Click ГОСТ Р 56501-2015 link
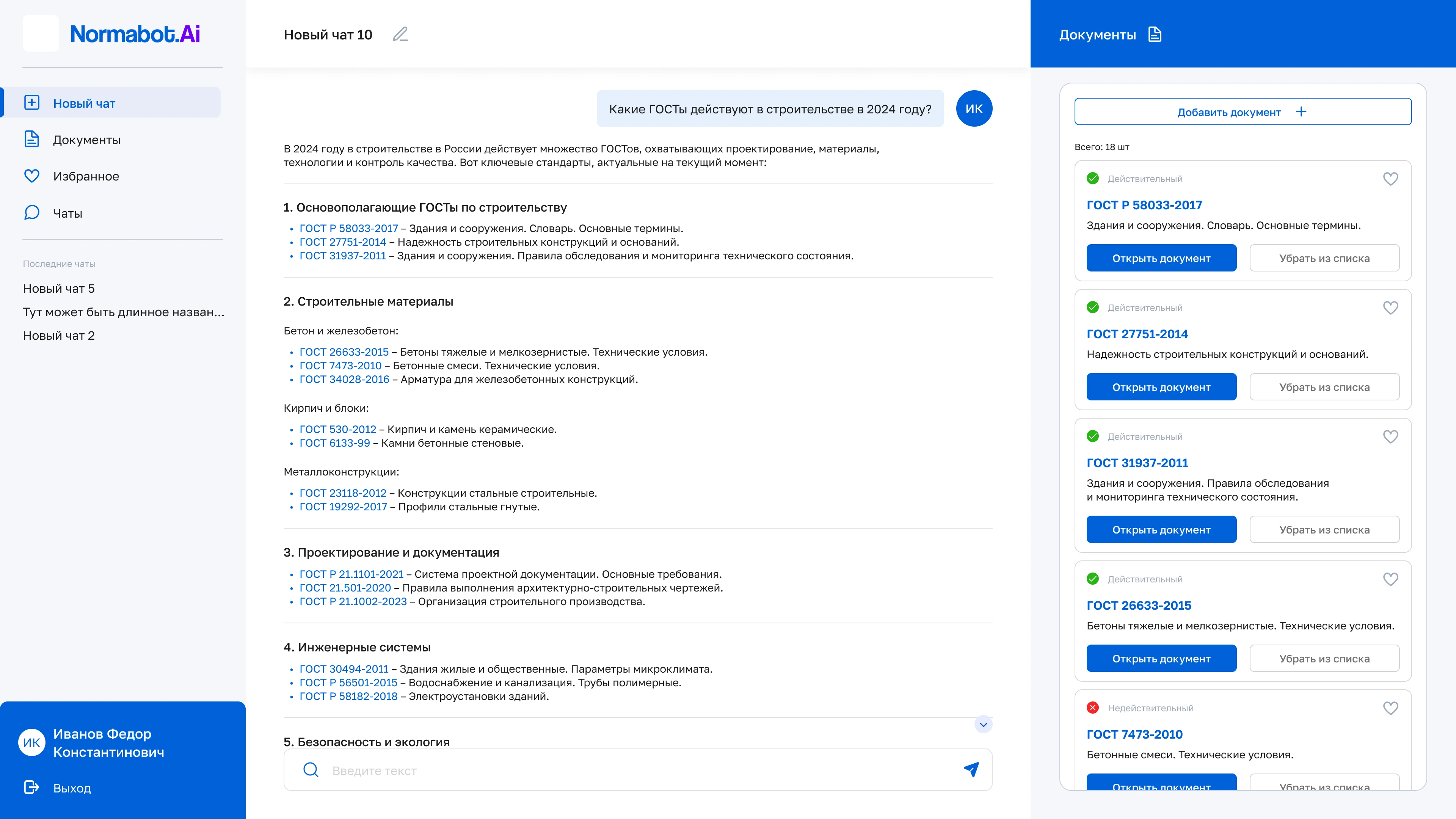1456x819 pixels. click(x=348, y=683)
